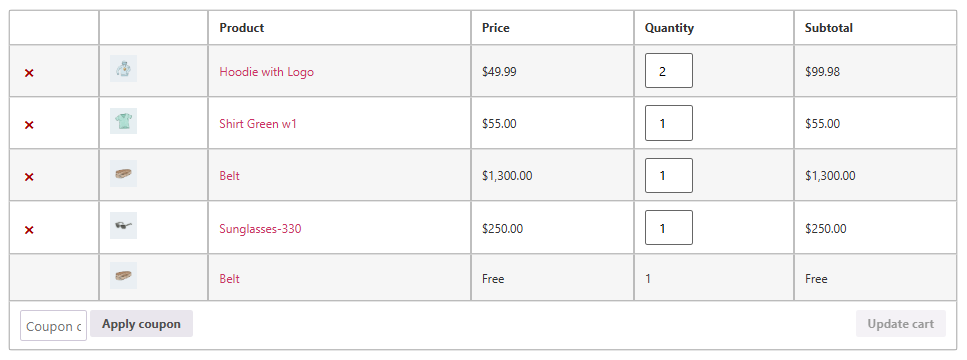Open the sunglasses thumbnail image

point(123,226)
